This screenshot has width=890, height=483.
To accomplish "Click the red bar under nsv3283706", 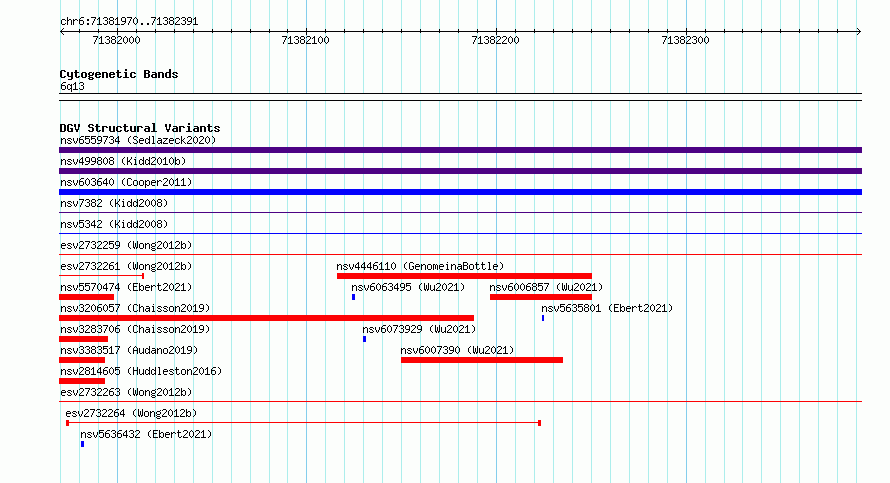I will [83, 339].
